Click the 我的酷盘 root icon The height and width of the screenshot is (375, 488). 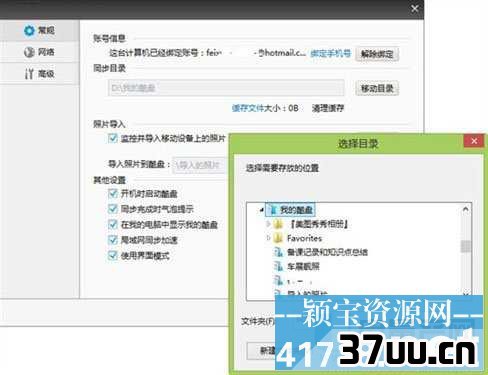[x=273, y=210]
